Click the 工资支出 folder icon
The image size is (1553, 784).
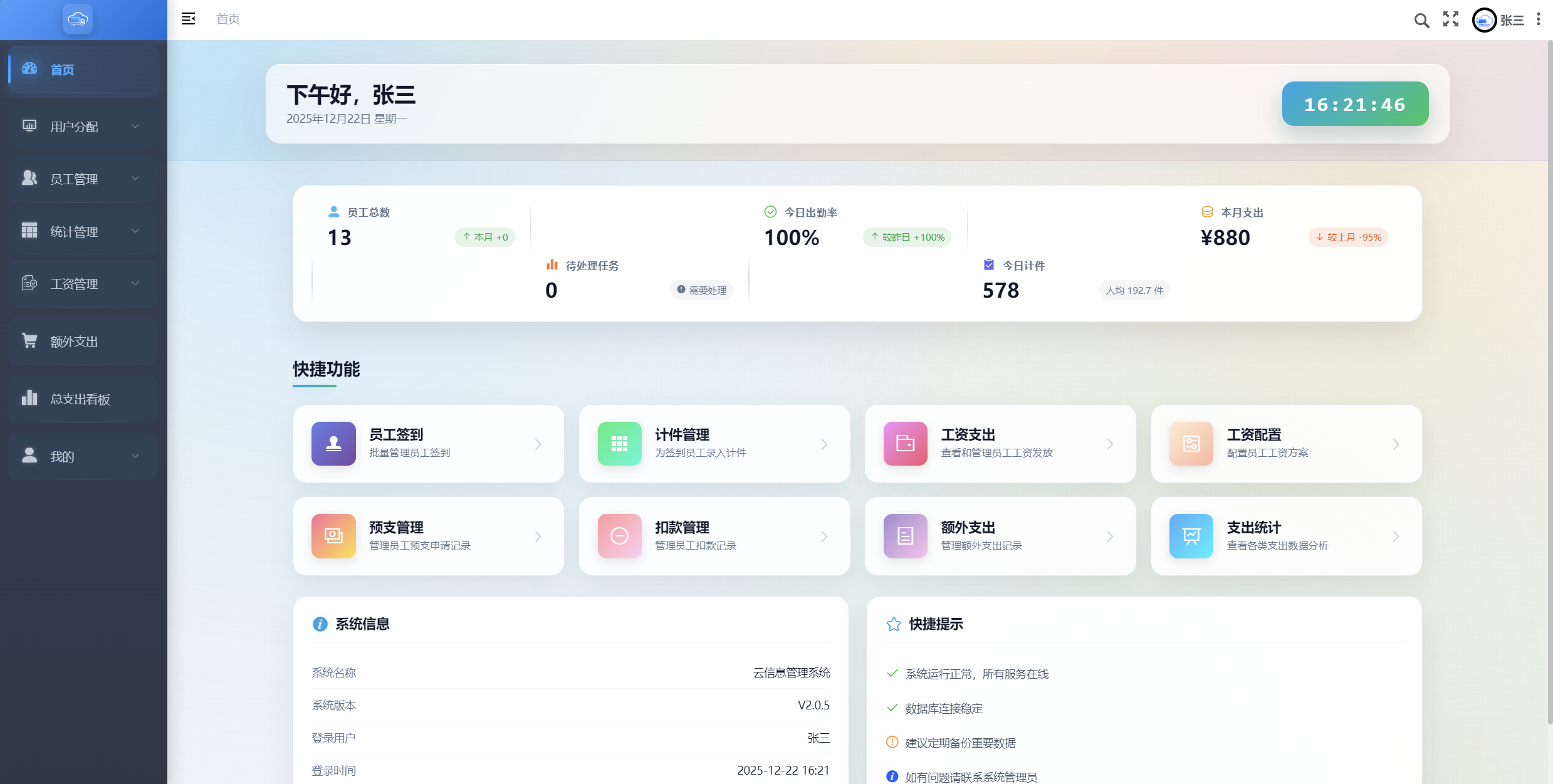point(905,444)
